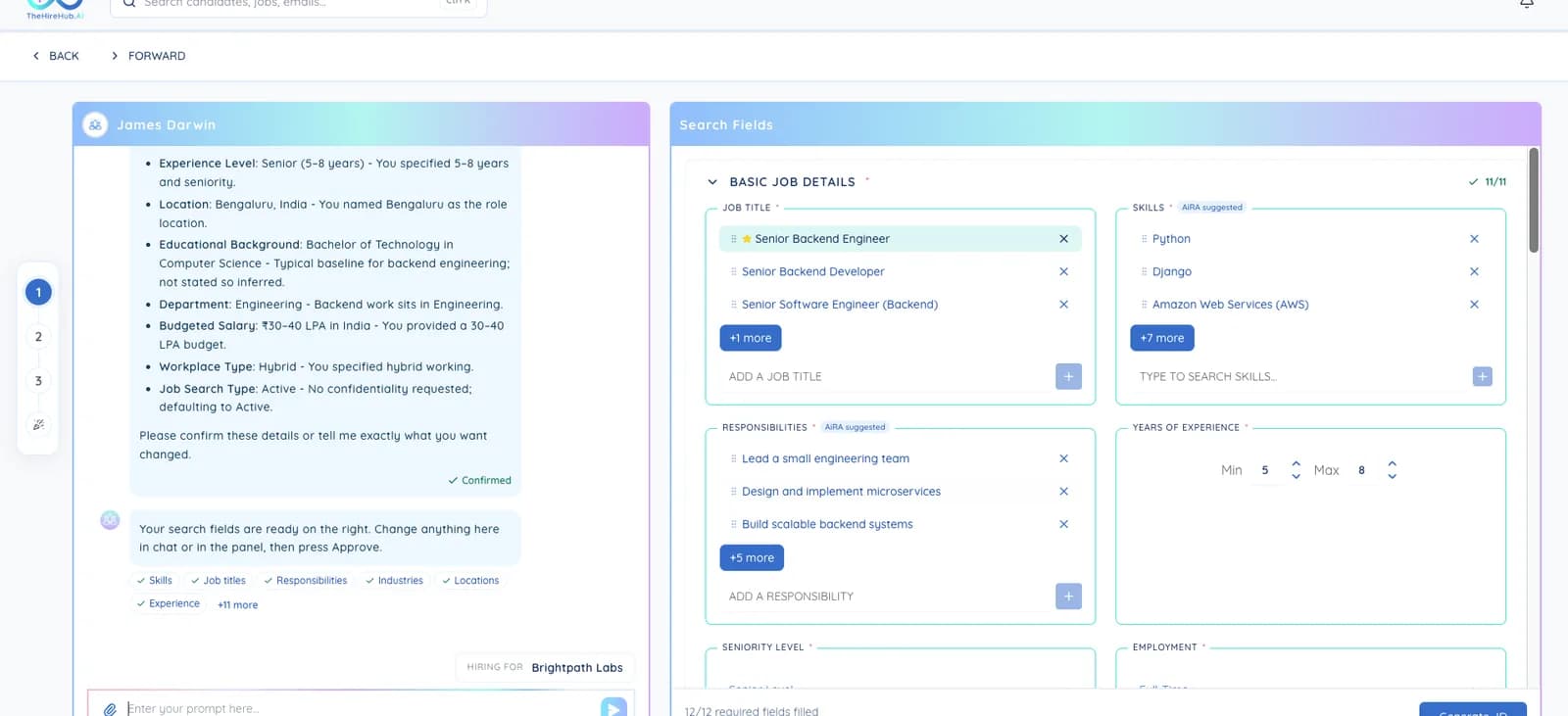Send the chat prompt with arrow button
Image resolution: width=1568 pixels, height=716 pixels.
click(613, 707)
